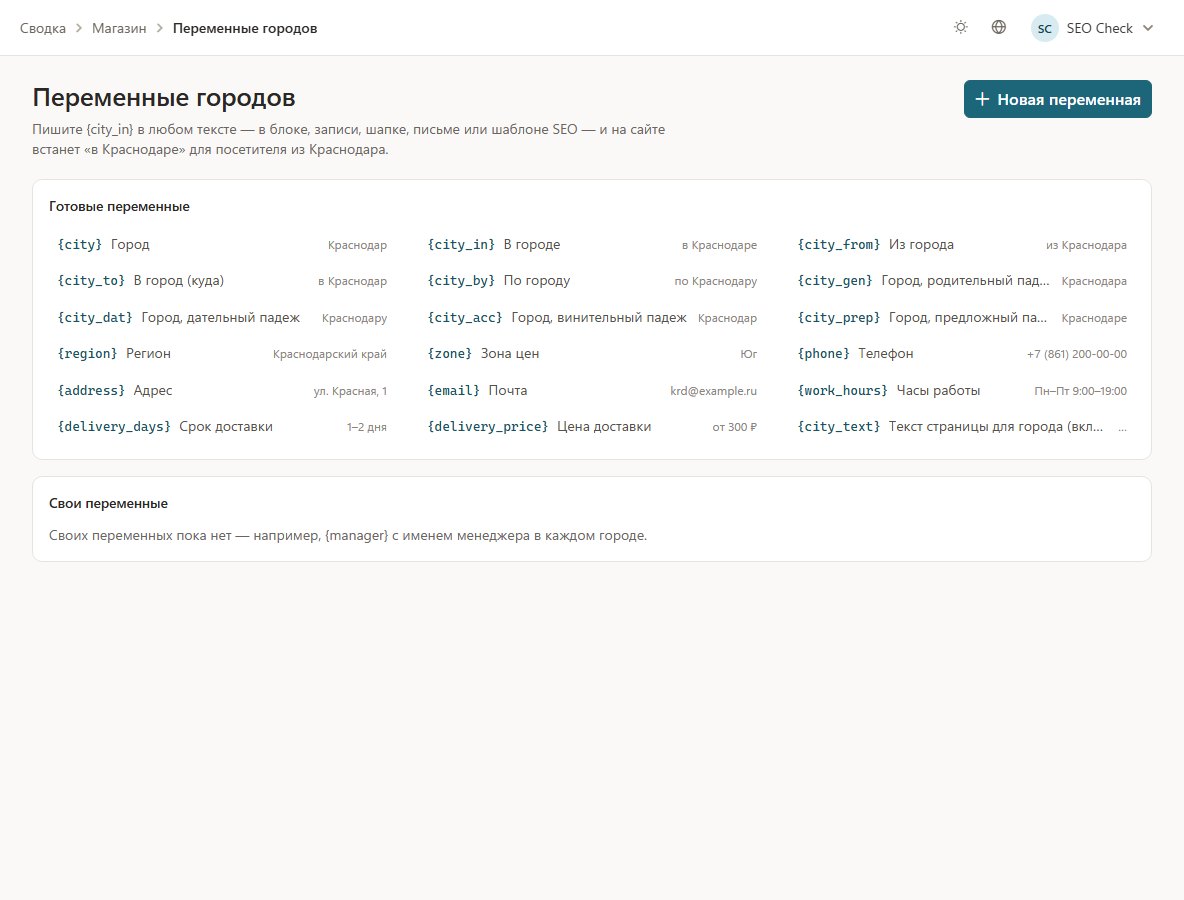The height and width of the screenshot is (900, 1184).
Task: Click the ул. Красная, 1 address value
Action: point(350,391)
